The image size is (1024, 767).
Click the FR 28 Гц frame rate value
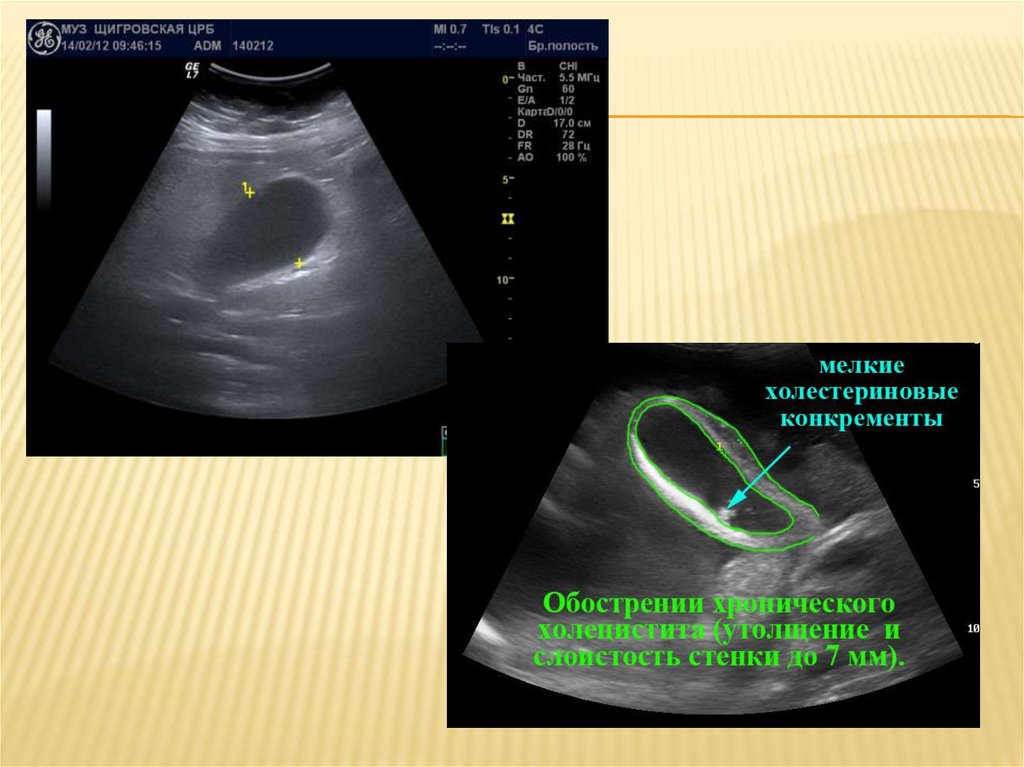pyautogui.click(x=553, y=146)
